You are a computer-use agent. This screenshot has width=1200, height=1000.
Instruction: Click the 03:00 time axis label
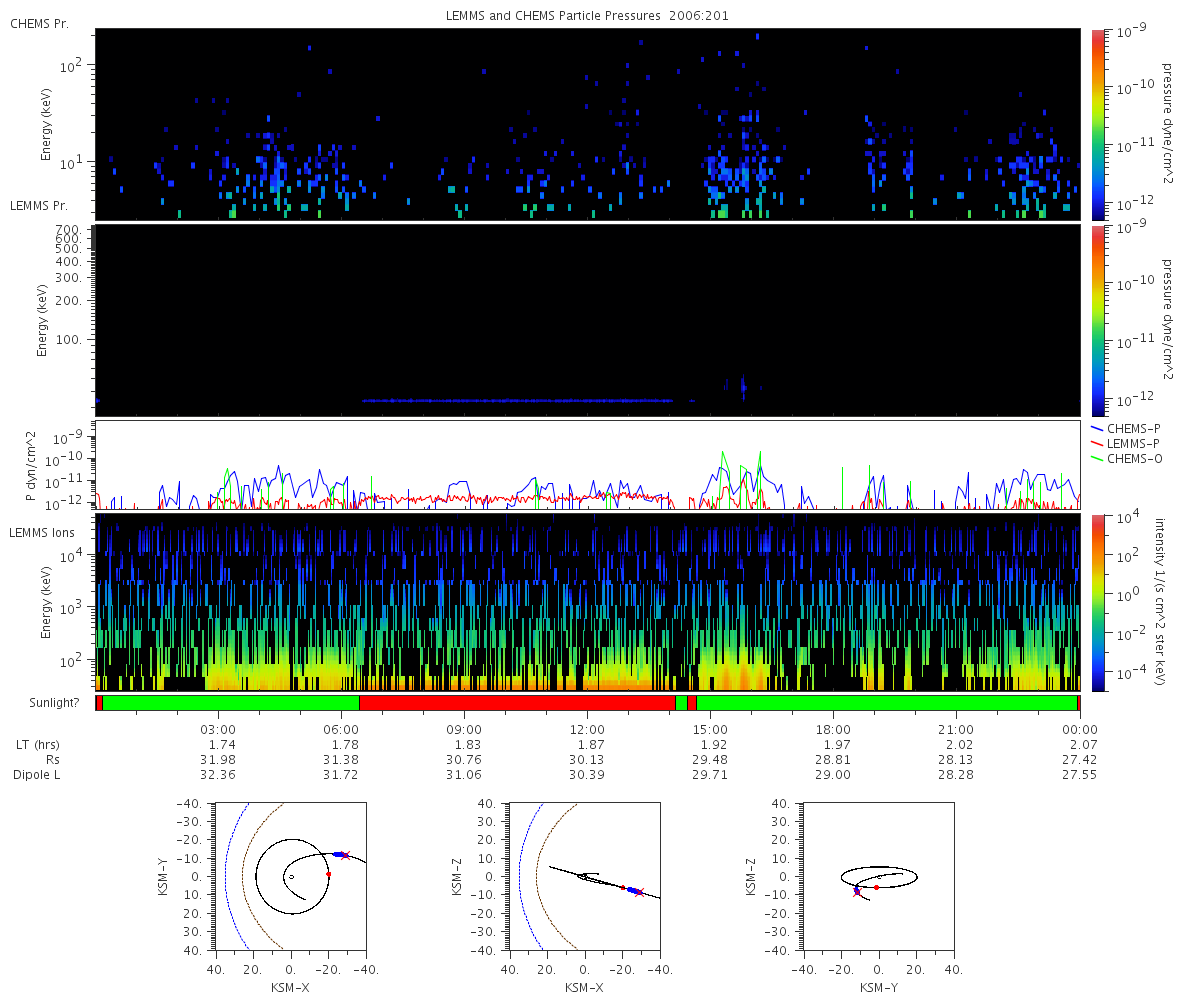(x=218, y=730)
